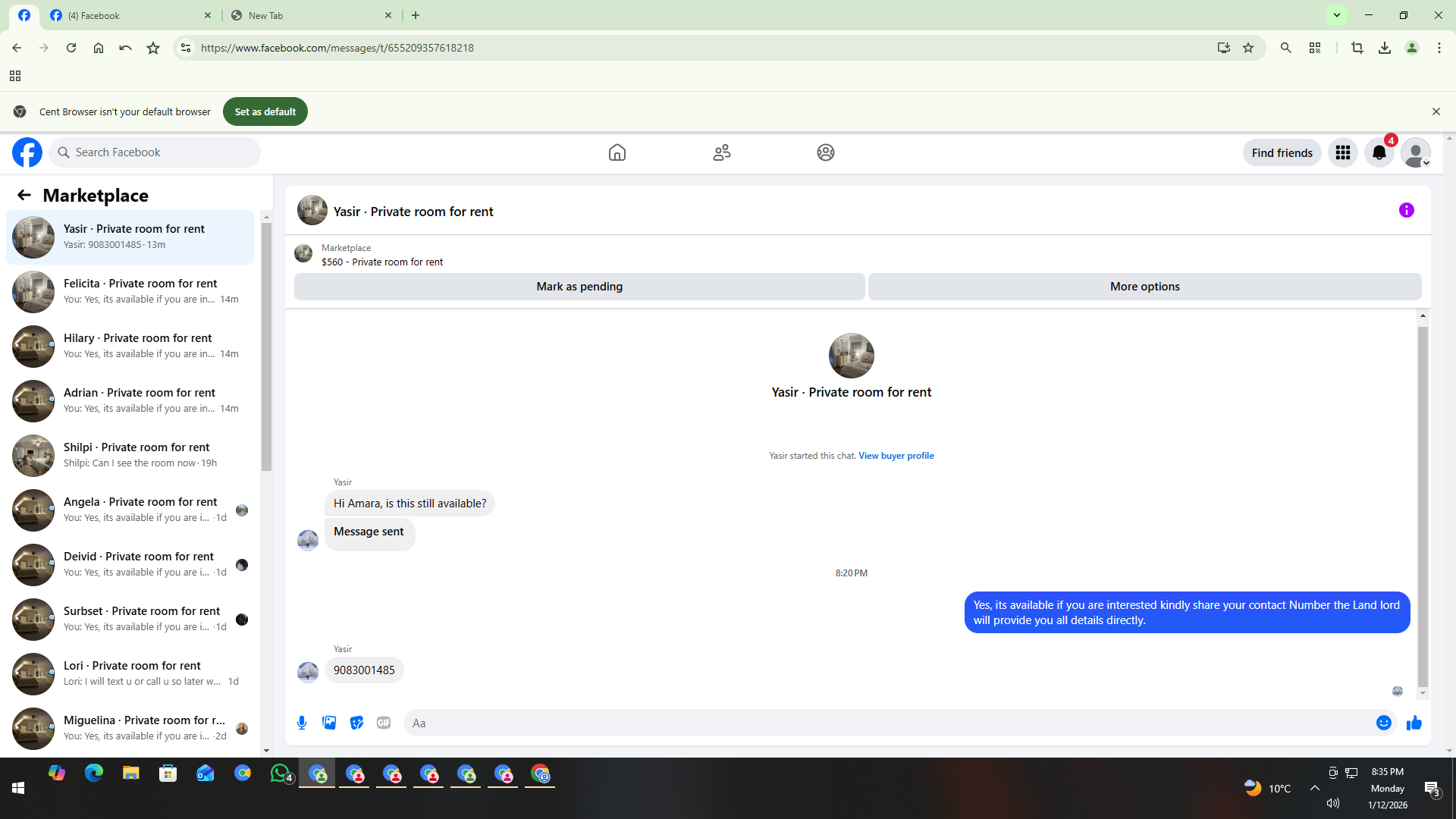Open Facebook notifications bell
Screen dimensions: 1456x819
tap(1379, 152)
